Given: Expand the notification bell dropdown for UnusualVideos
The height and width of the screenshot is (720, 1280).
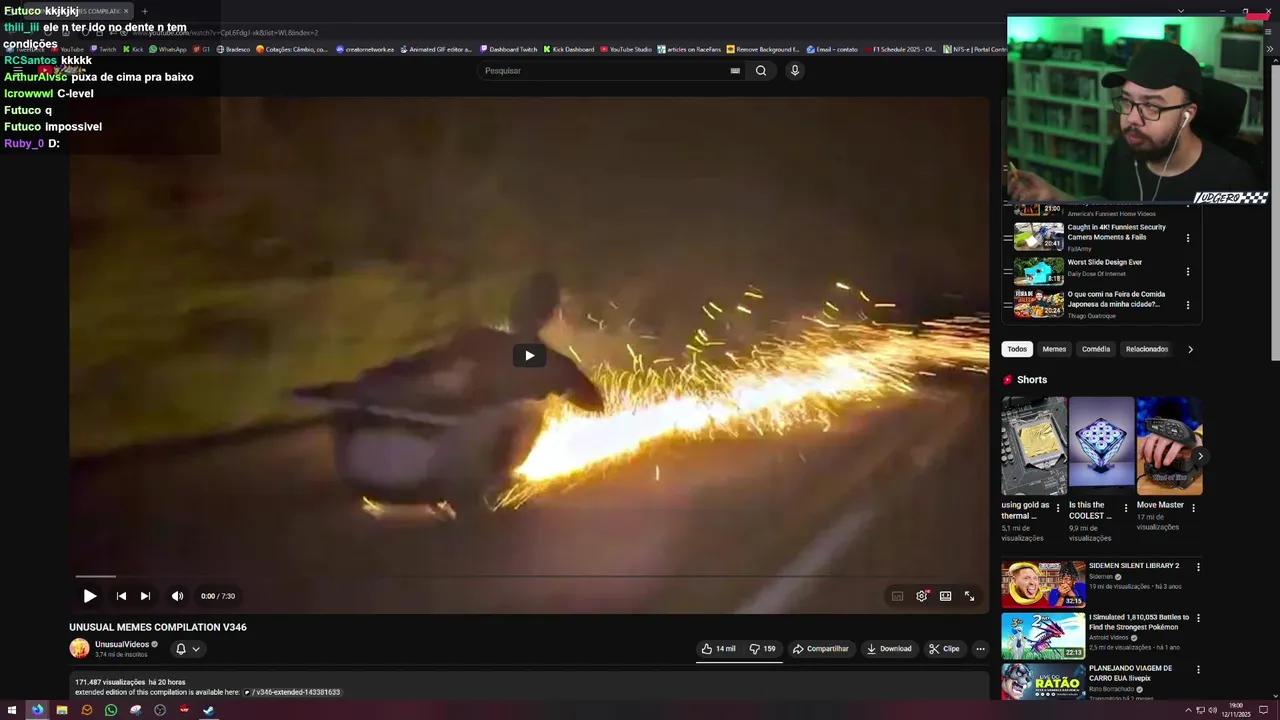Looking at the screenshot, I should click(x=188, y=649).
